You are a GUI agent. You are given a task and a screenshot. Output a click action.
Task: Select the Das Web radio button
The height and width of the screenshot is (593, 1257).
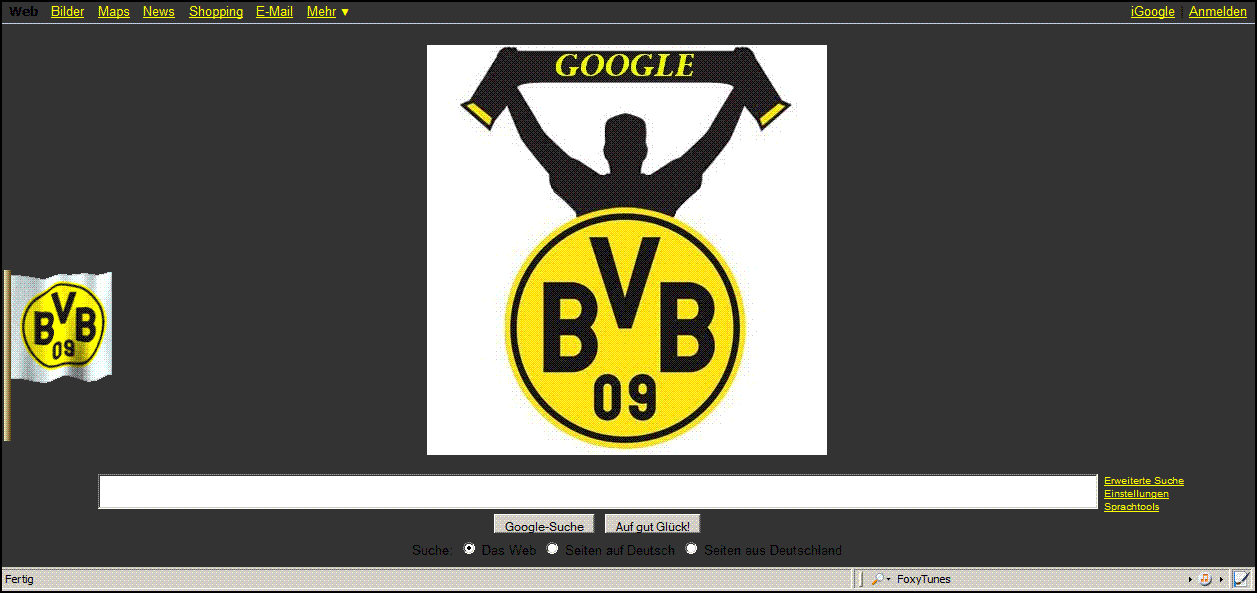(469, 549)
